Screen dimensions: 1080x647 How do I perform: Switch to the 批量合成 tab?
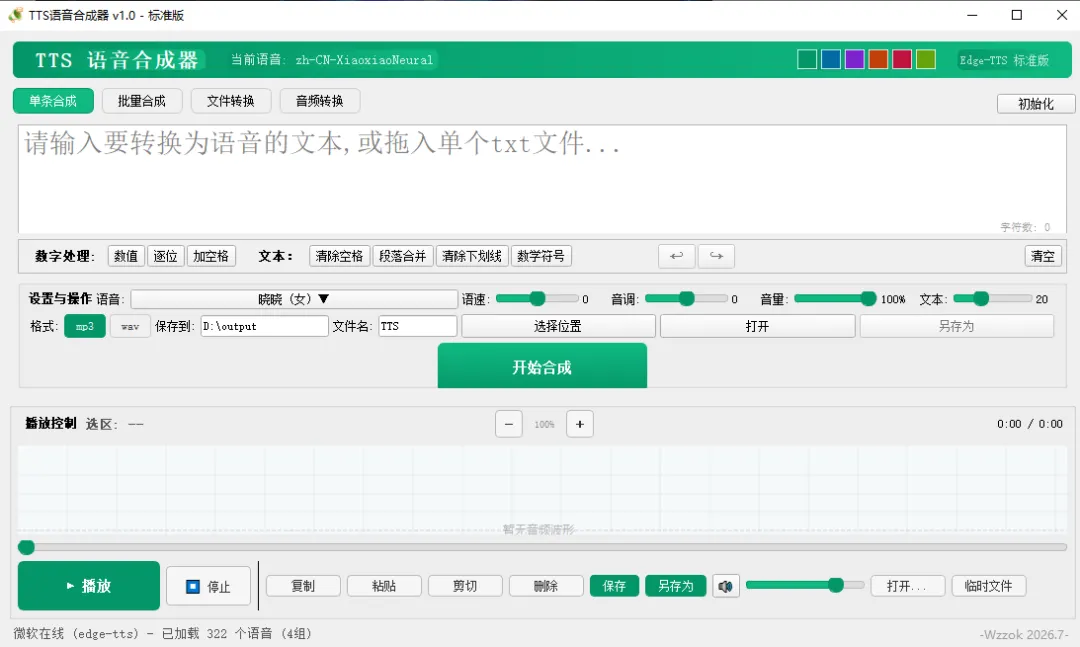coord(142,101)
